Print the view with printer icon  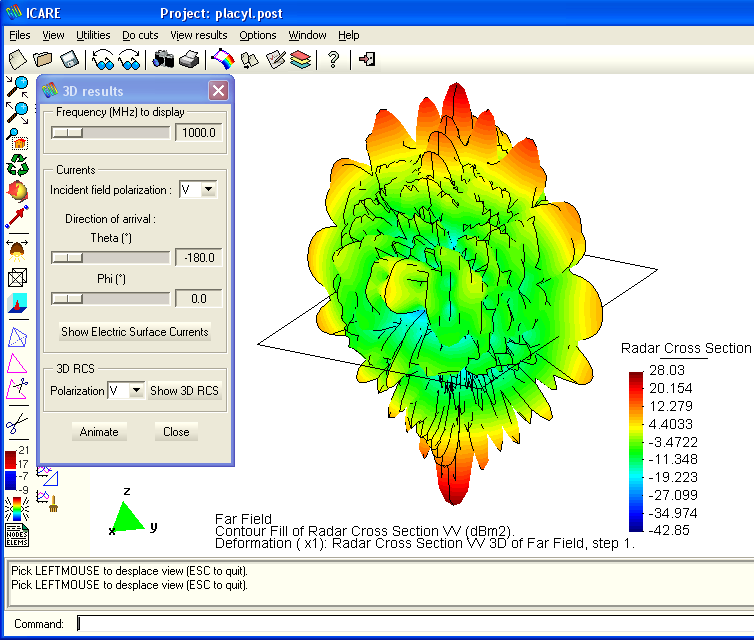189,60
